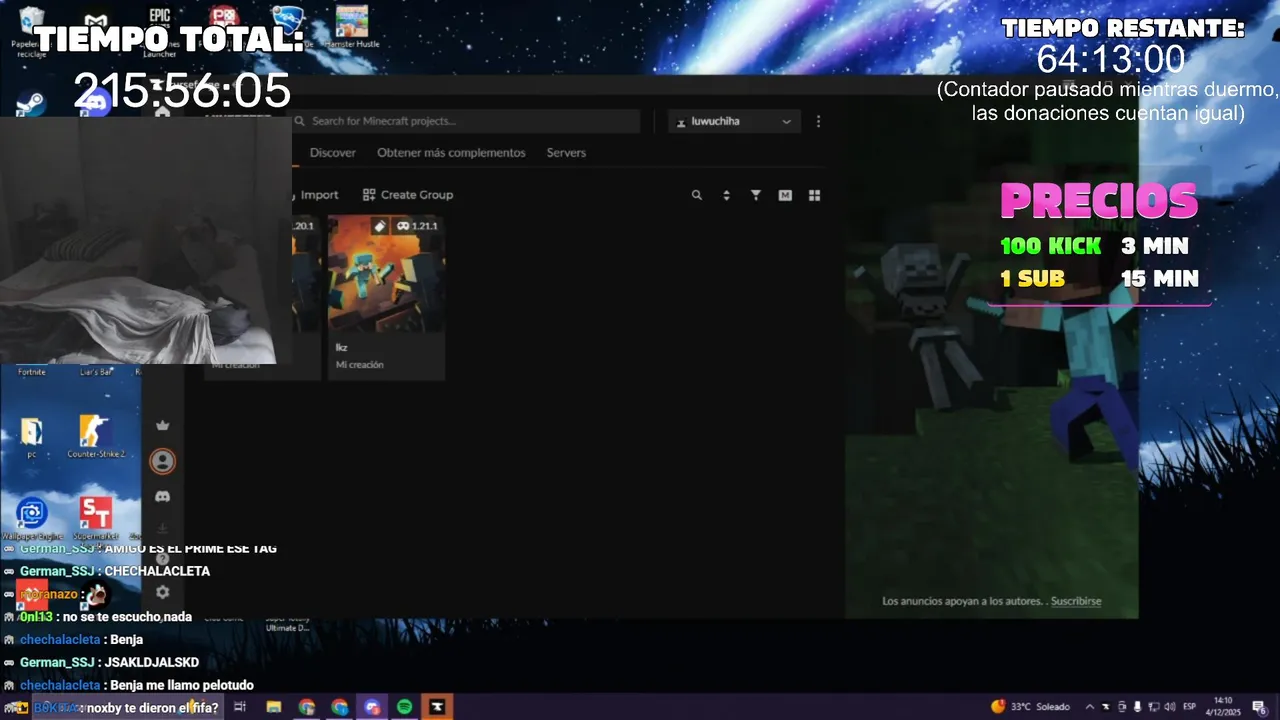The image size is (1280, 720).
Task: Open the three-dot menu next to account
Action: 818,121
